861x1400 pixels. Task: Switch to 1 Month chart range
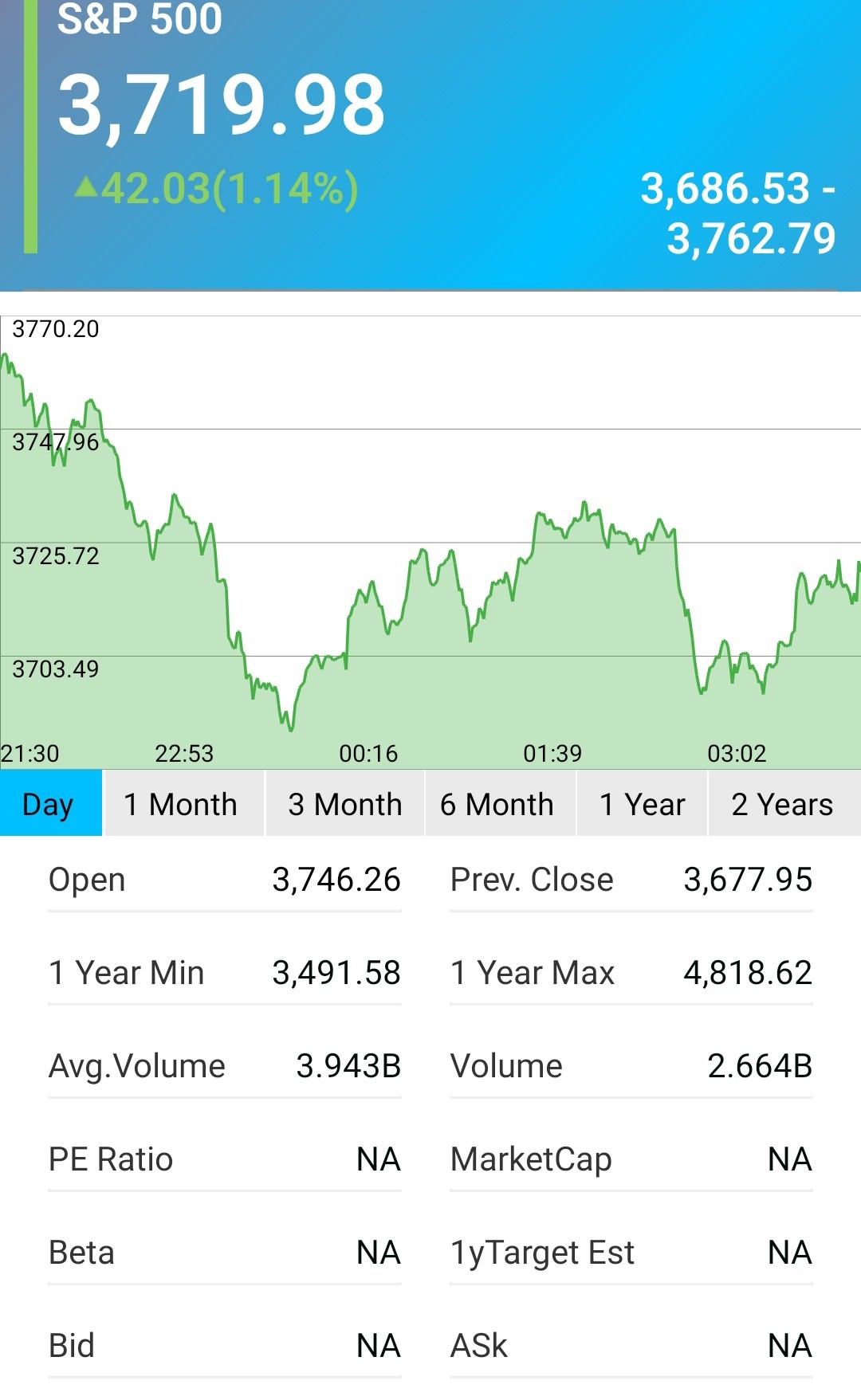pyautogui.click(x=184, y=803)
